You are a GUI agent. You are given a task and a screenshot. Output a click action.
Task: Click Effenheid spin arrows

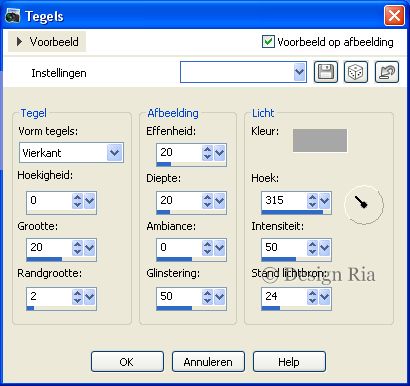tap(207, 153)
